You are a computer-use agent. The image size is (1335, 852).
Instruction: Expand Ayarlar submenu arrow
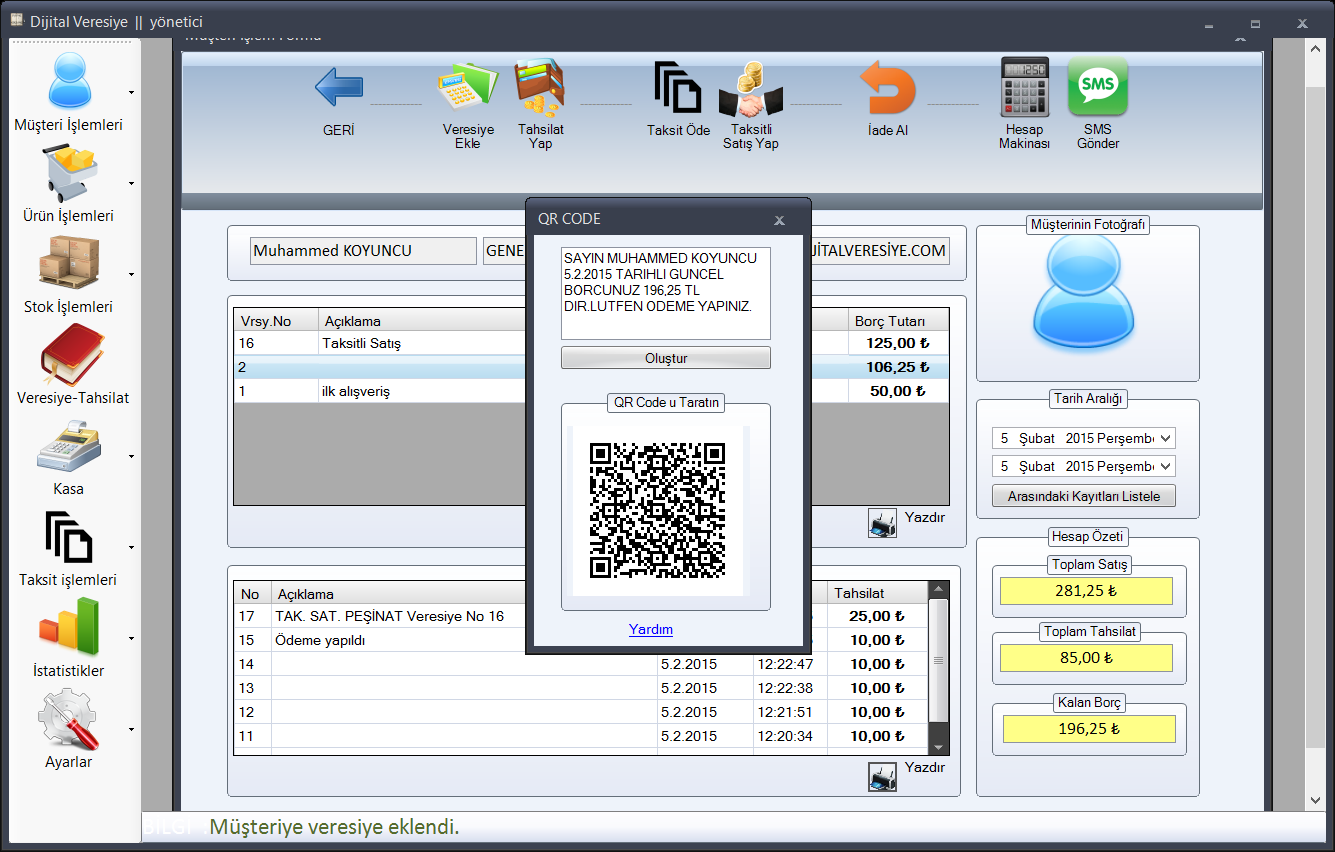pyautogui.click(x=131, y=729)
